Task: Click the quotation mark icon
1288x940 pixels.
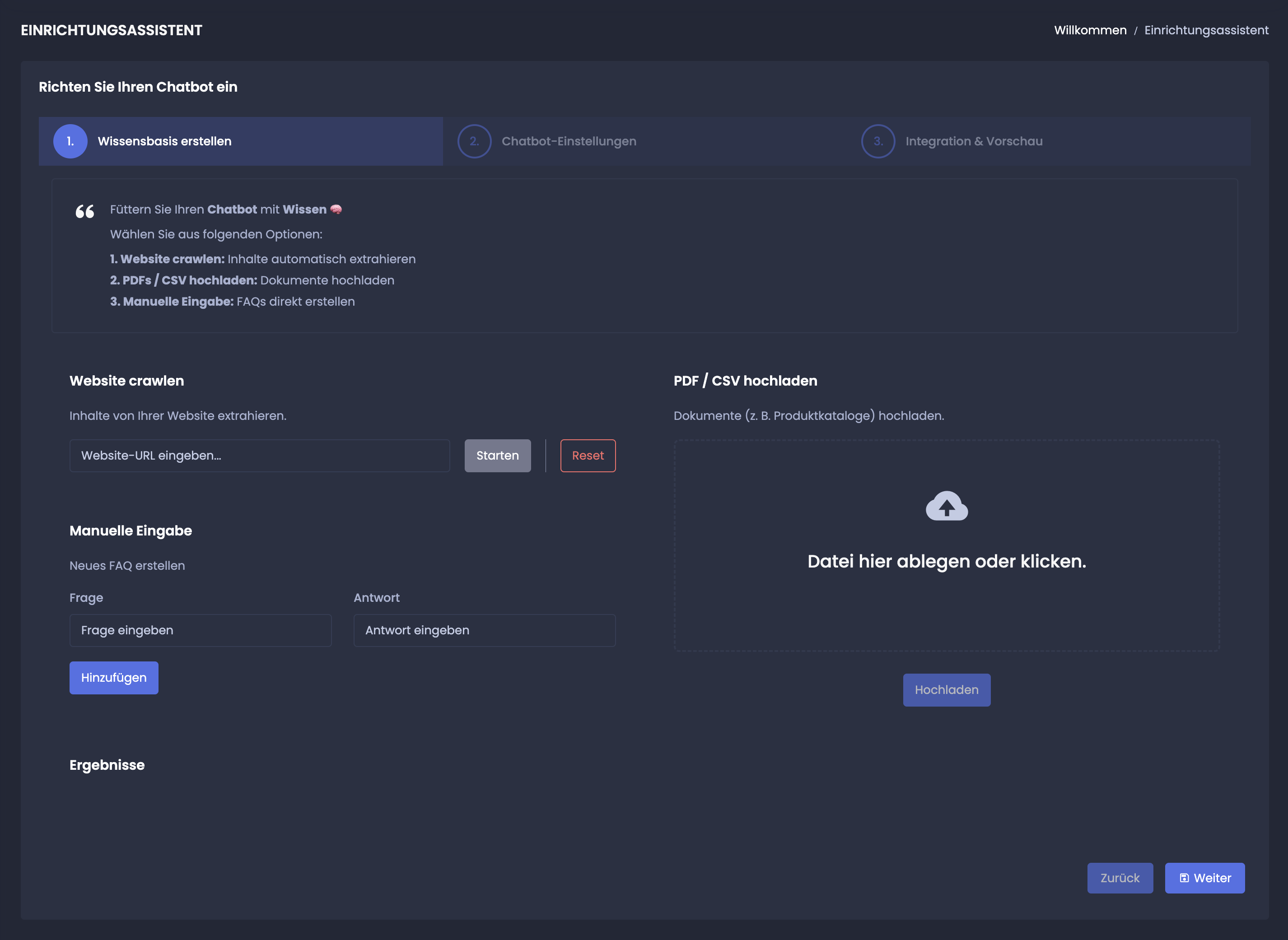Action: (85, 212)
